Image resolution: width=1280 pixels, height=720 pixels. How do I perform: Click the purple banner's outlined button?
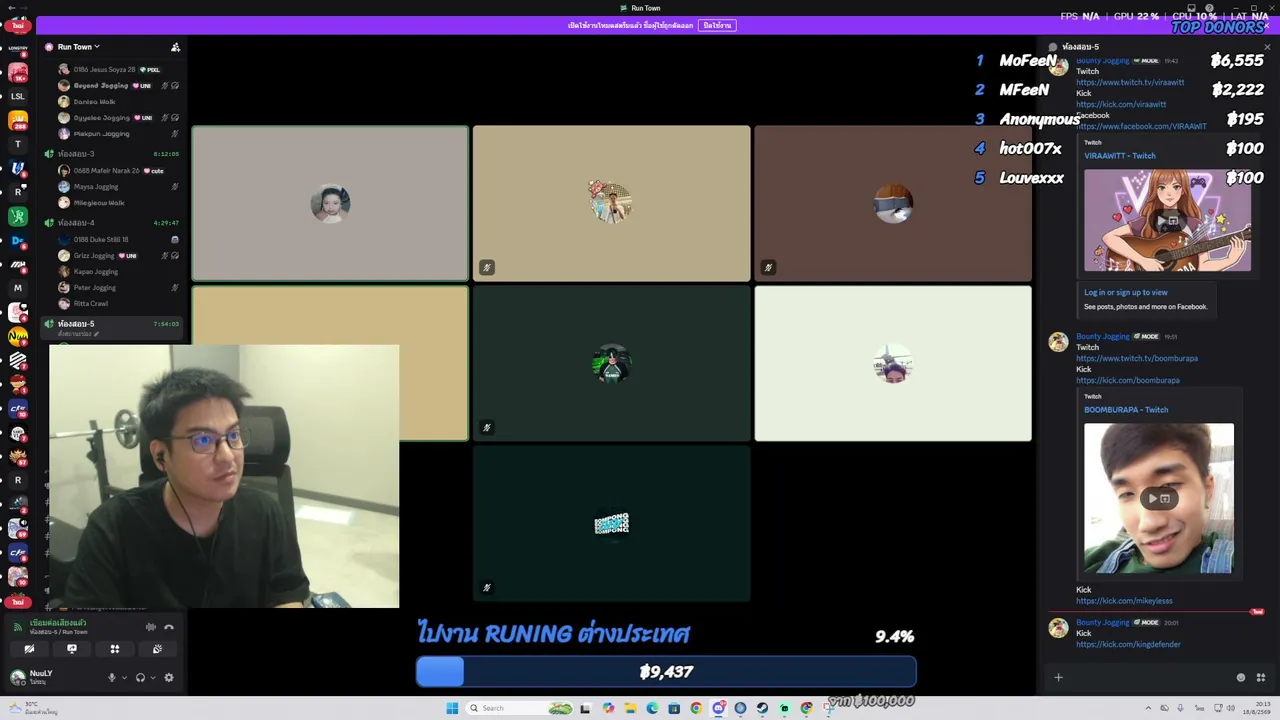pyautogui.click(x=716, y=25)
